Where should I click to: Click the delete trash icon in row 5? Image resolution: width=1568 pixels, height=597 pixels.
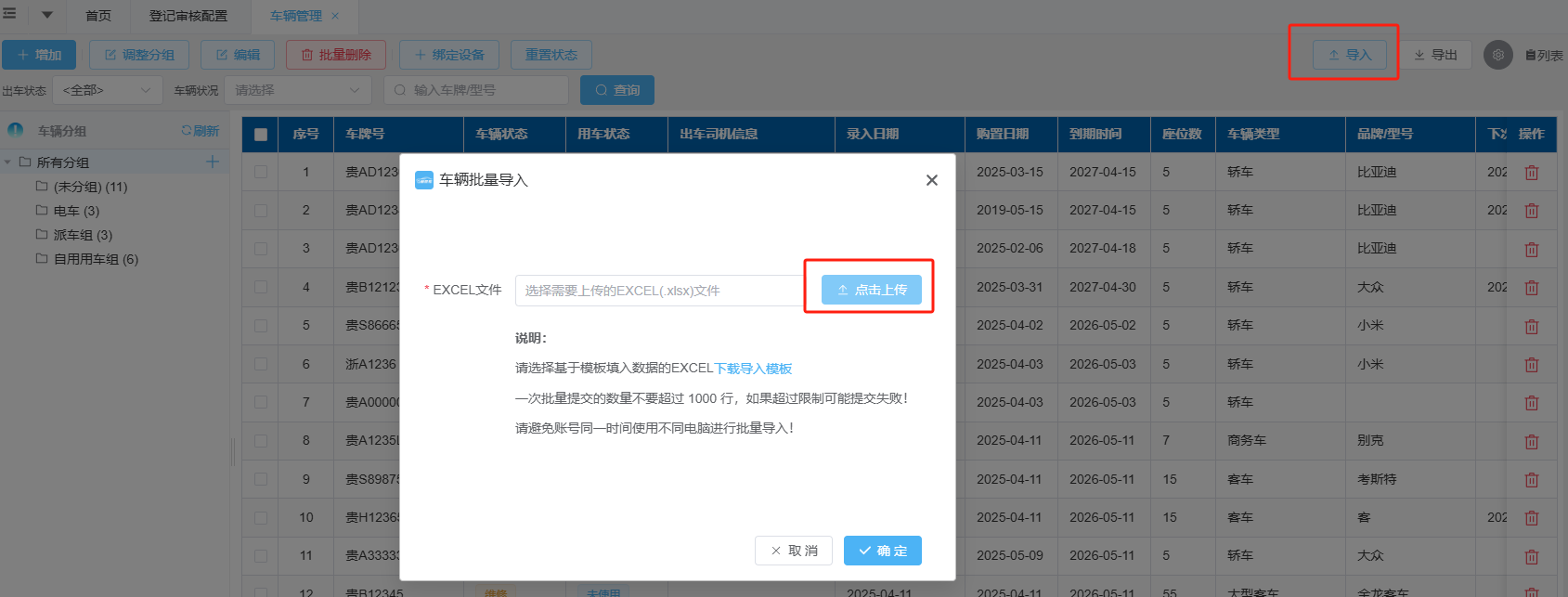pos(1531,326)
